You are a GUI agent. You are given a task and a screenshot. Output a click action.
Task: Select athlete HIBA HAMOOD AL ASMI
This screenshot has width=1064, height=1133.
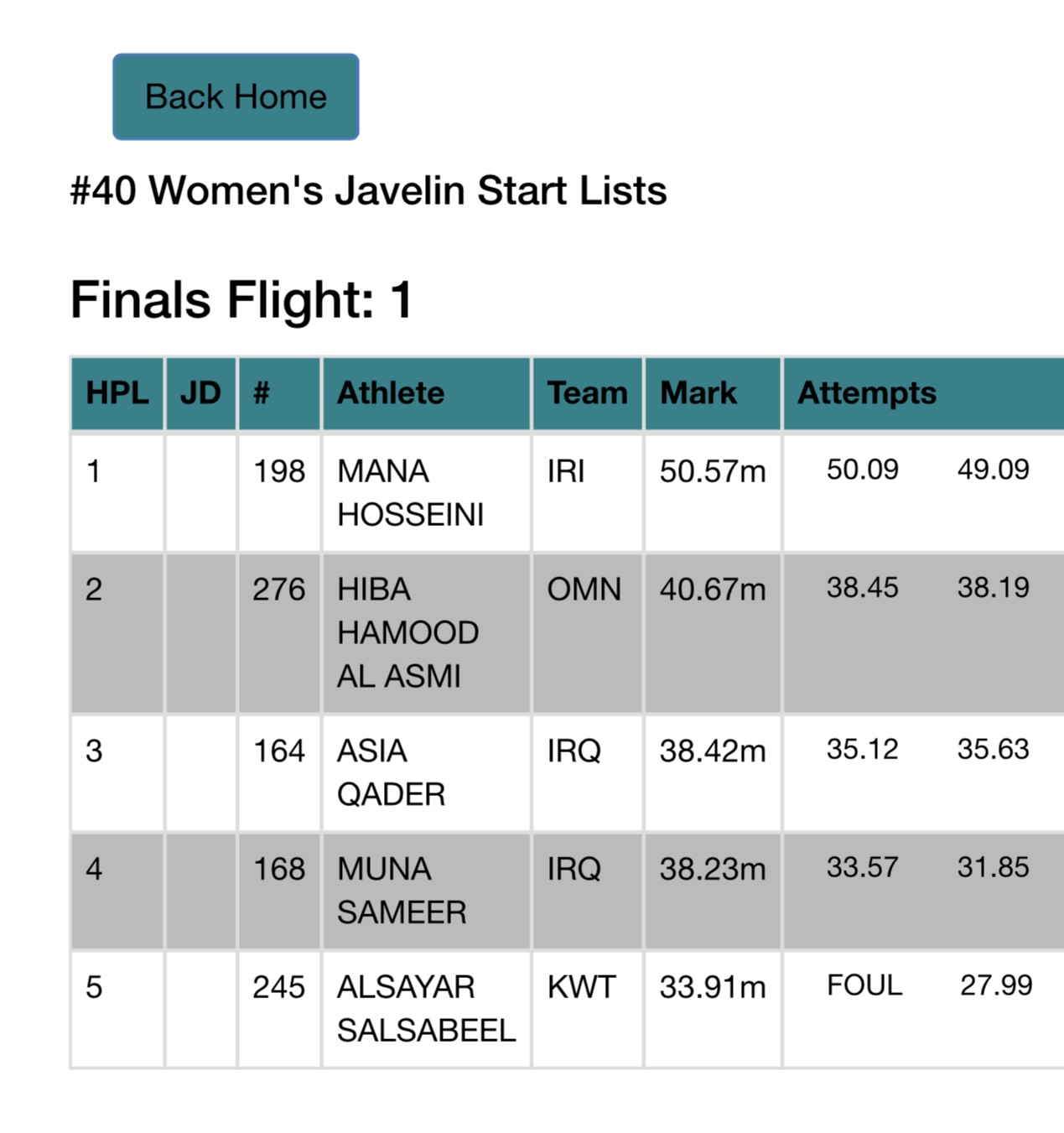point(407,632)
